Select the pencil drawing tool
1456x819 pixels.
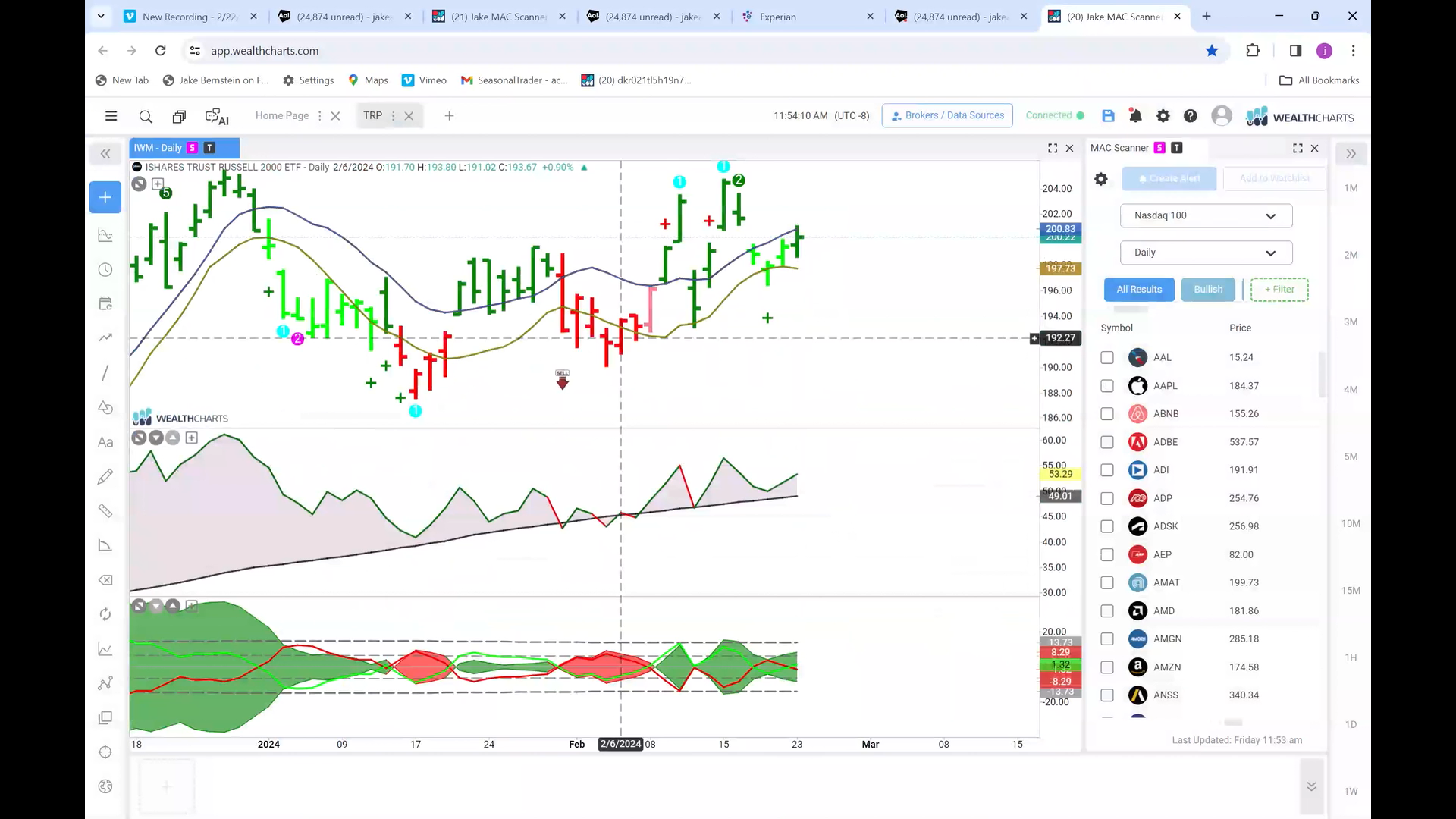click(x=105, y=476)
